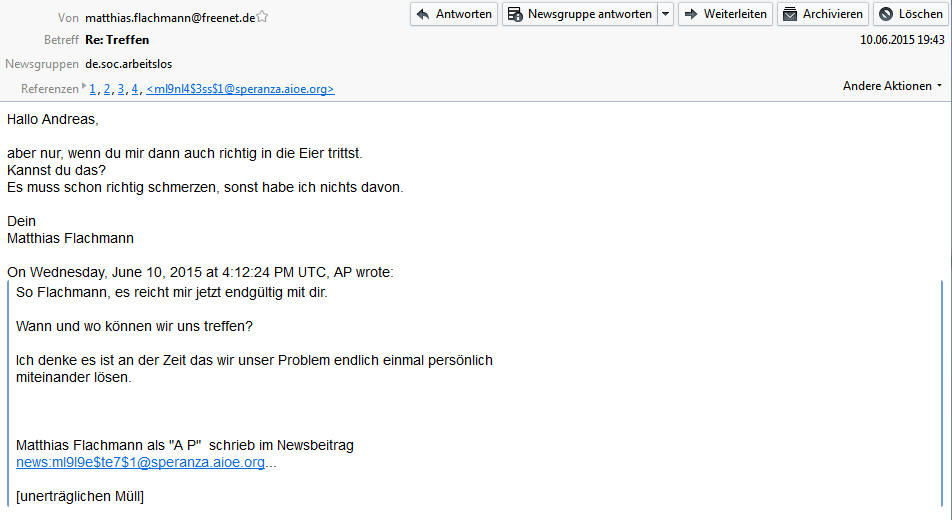Follow the news:ml9l9e$te7$1@speranza.aioe.org link

(140, 462)
